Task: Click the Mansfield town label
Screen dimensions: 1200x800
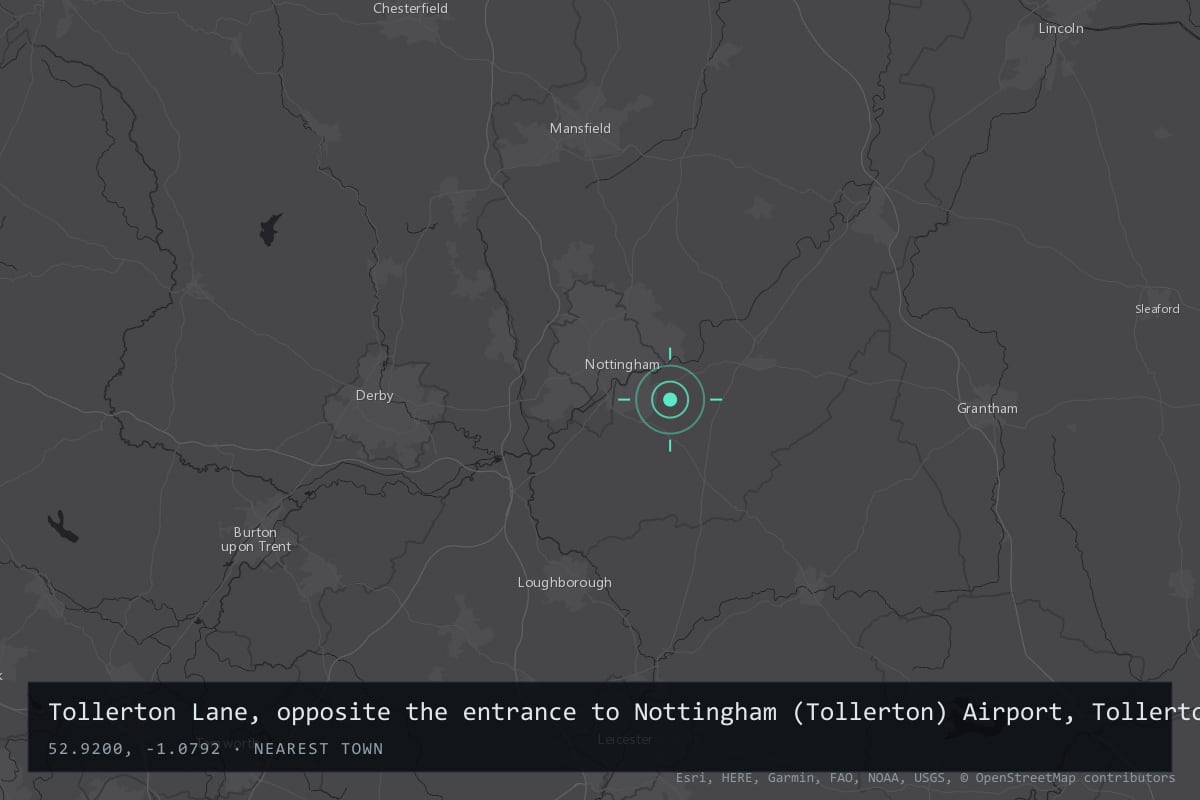Action: pyautogui.click(x=580, y=128)
